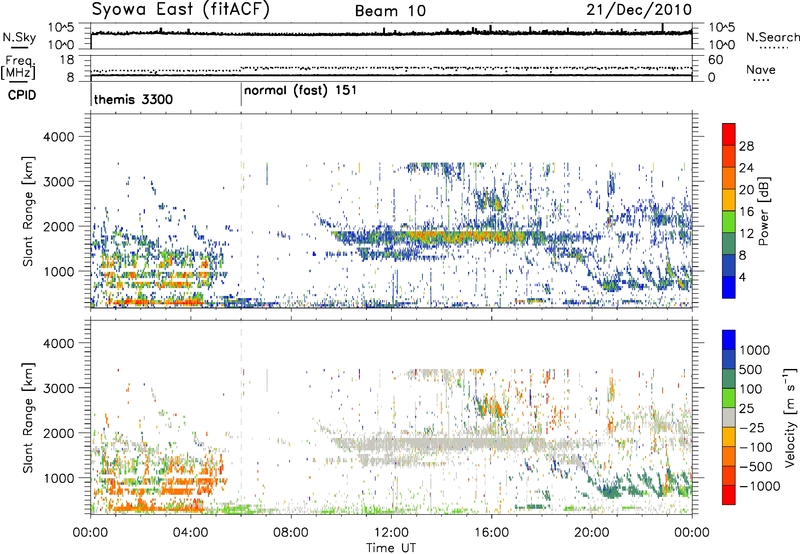Click the power scale value '16'
This screenshot has height=554, width=800.
point(746,212)
